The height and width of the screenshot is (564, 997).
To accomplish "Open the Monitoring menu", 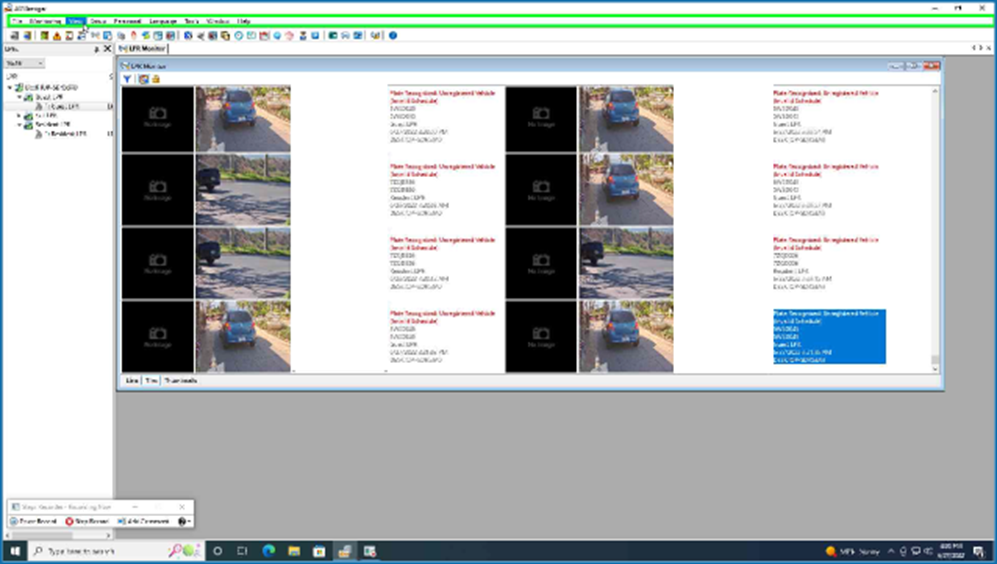I will (45, 20).
